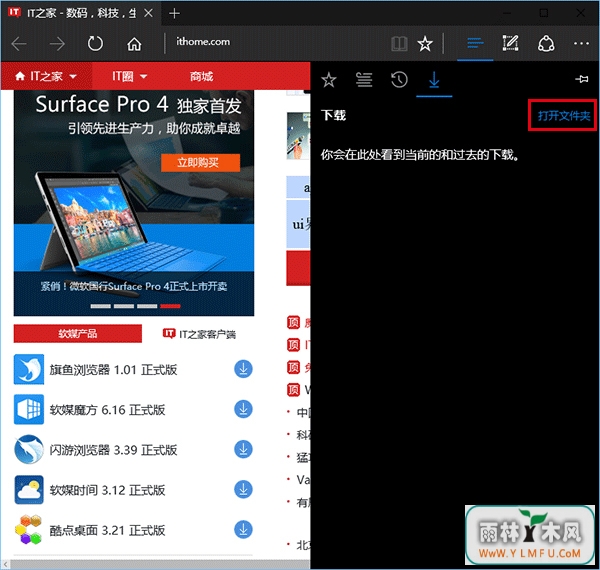Image resolution: width=600 pixels, height=570 pixels.
Task: Select the third carousel indicator
Action: (147, 306)
